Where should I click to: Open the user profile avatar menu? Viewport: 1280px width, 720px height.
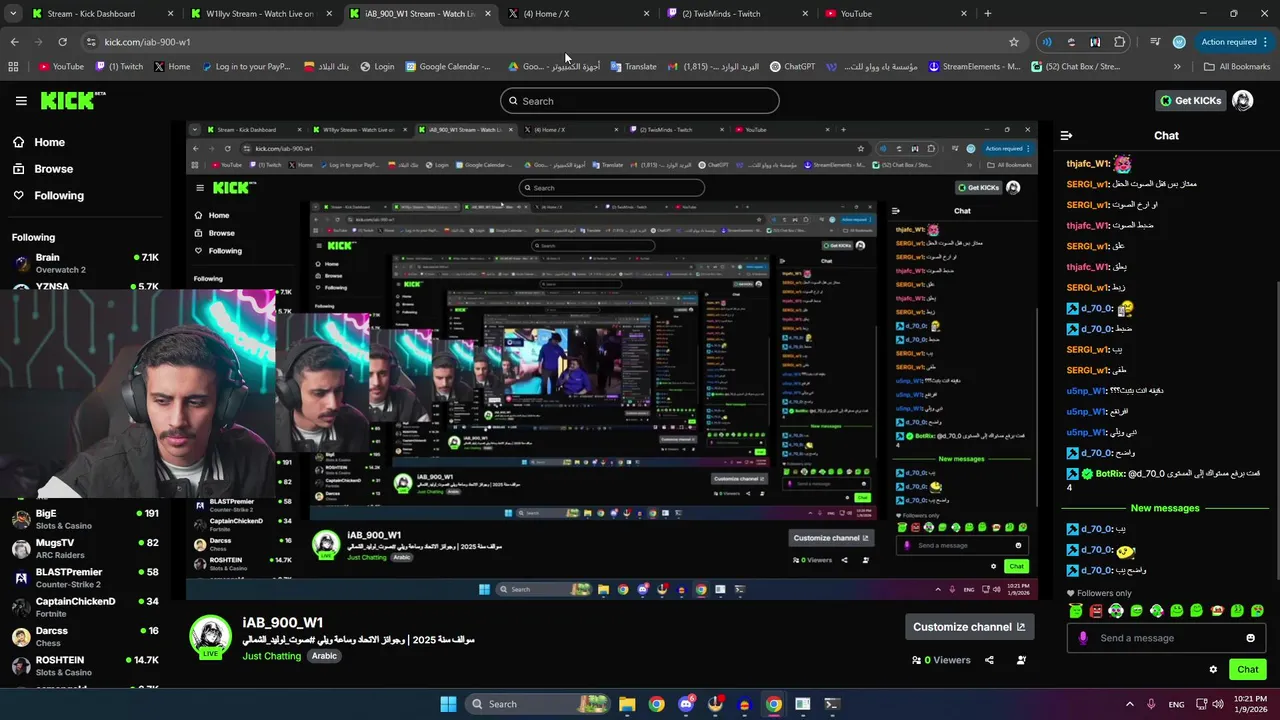[x=1243, y=100]
